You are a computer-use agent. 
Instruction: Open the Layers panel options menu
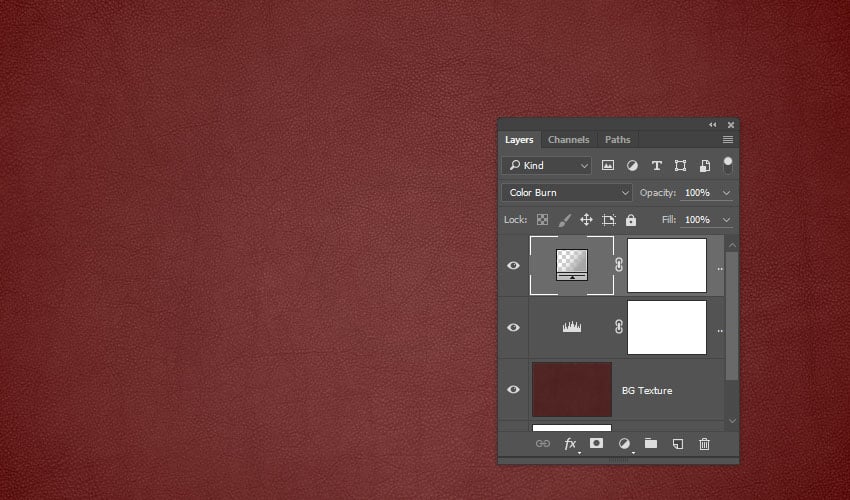[x=728, y=140]
